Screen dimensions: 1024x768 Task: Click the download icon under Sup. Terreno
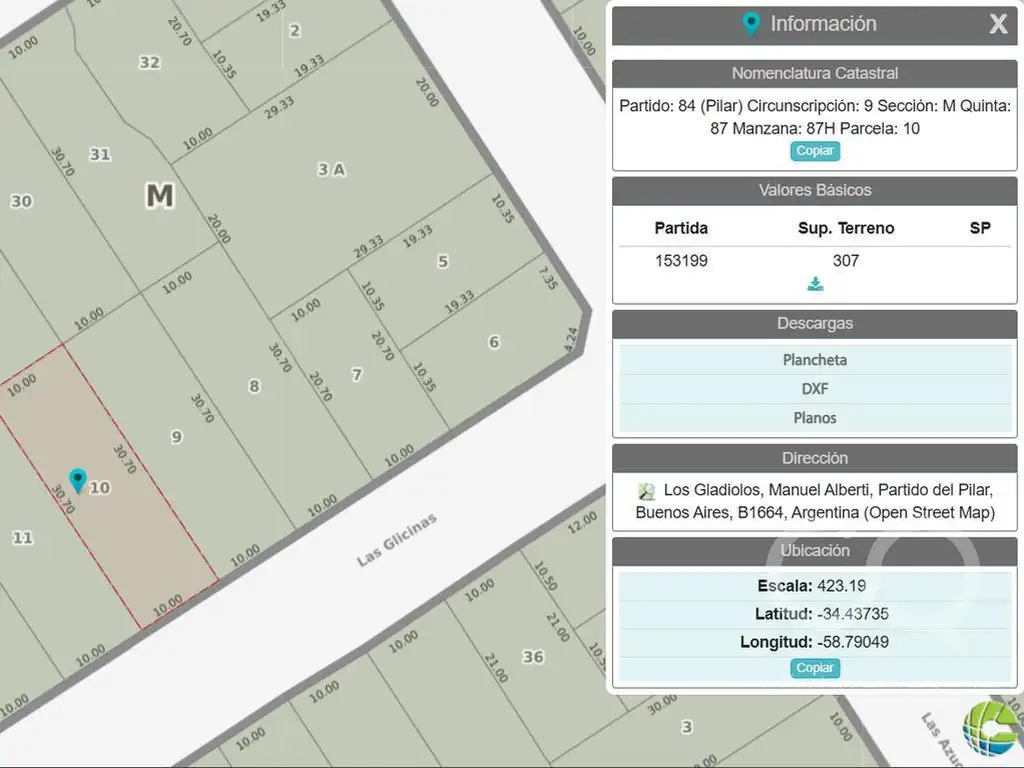pyautogui.click(x=815, y=284)
